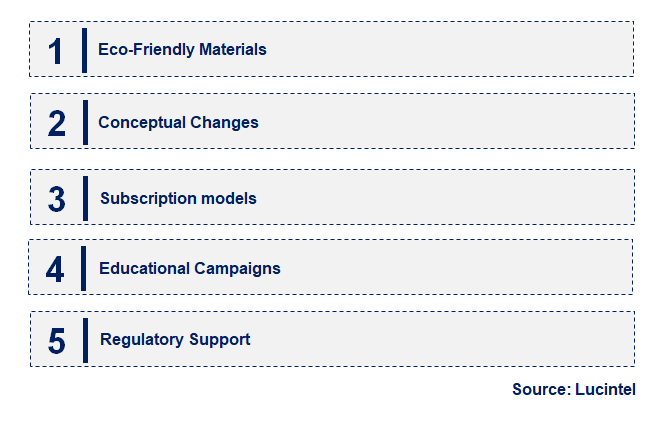Click empty area of Eco-Friendly Materials box
662x421 pixels.
(x=448, y=49)
